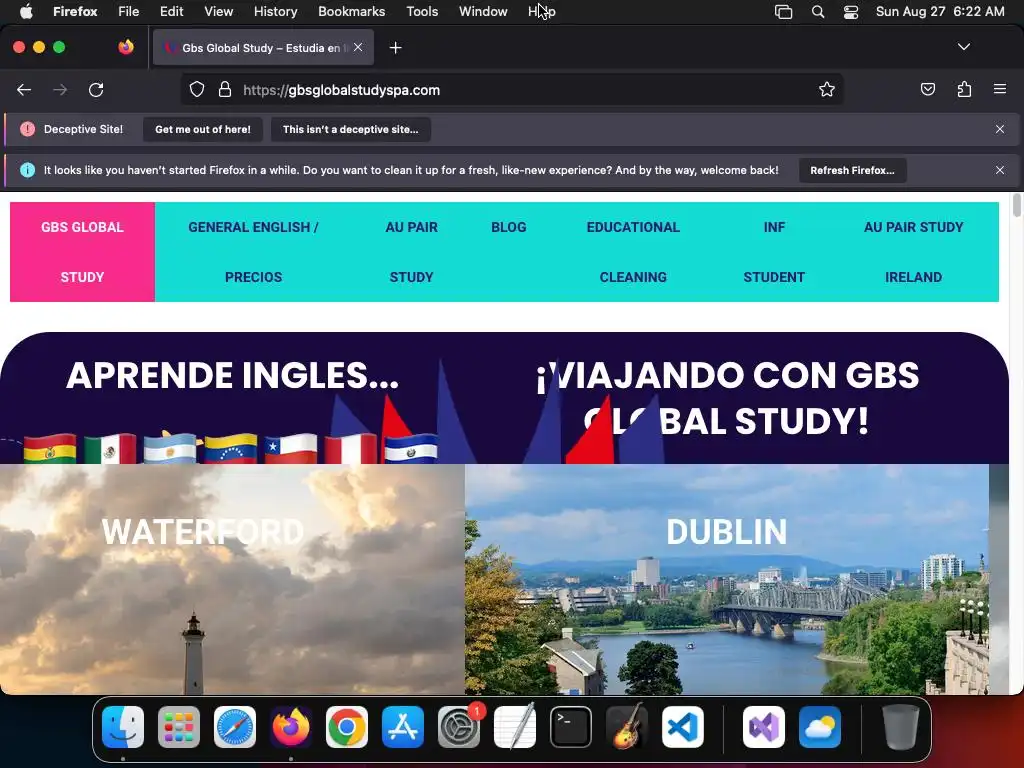Open the Firefox hamburger application menu
This screenshot has width=1024, height=768.
[x=999, y=89]
